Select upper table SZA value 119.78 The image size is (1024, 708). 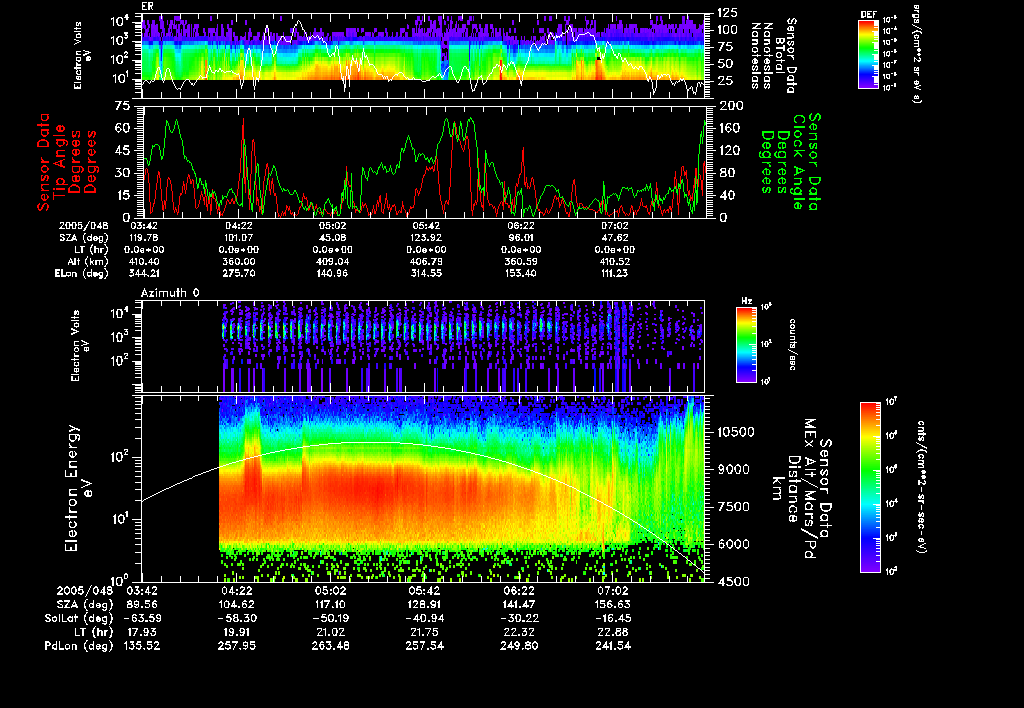point(144,238)
